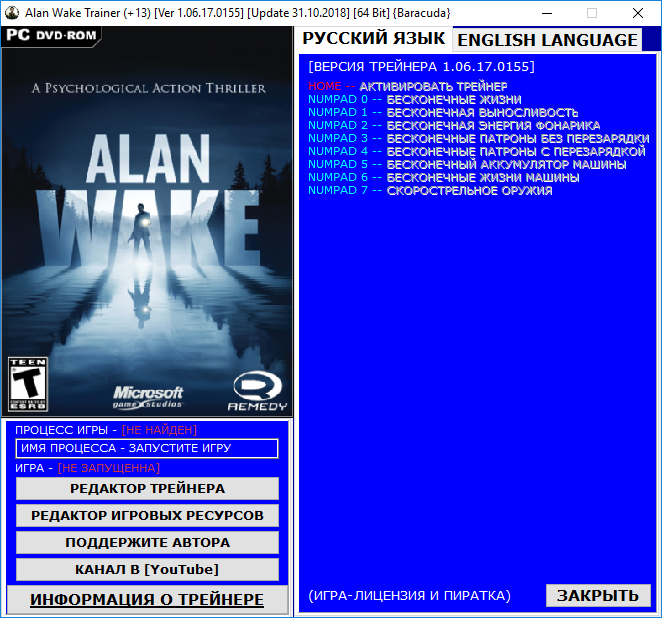This screenshot has height=618, width=662.
Task: Select the HOME -- АКТИВИРОВАТЬ ТРЕЙНЕР line
Action: pos(407,87)
